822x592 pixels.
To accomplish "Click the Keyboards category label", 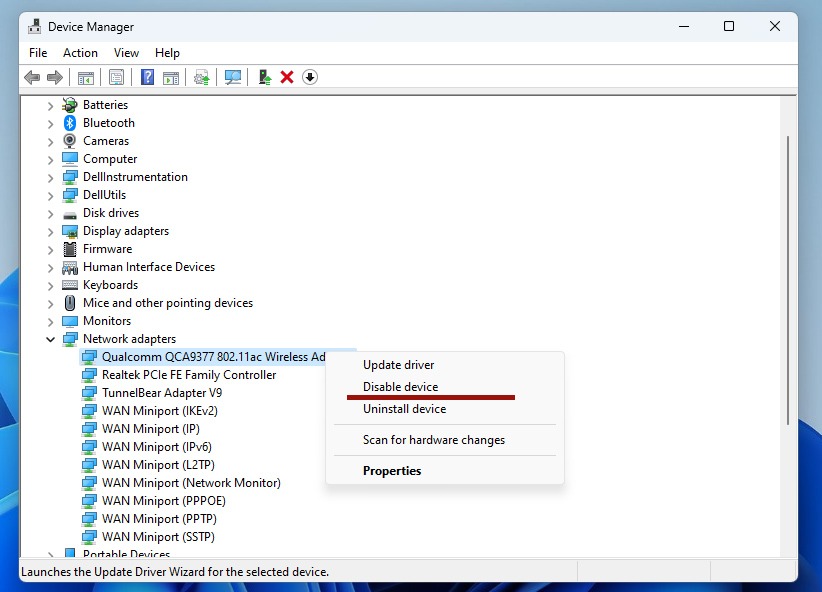I will pyautogui.click(x=111, y=284).
